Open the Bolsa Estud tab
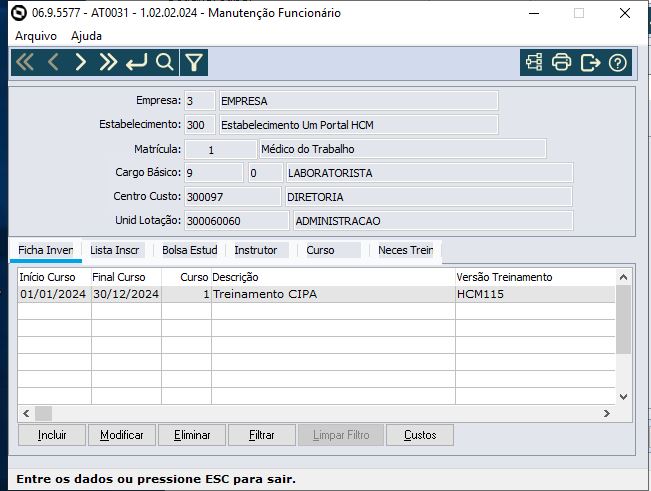This screenshot has width=651, height=491. pos(190,250)
